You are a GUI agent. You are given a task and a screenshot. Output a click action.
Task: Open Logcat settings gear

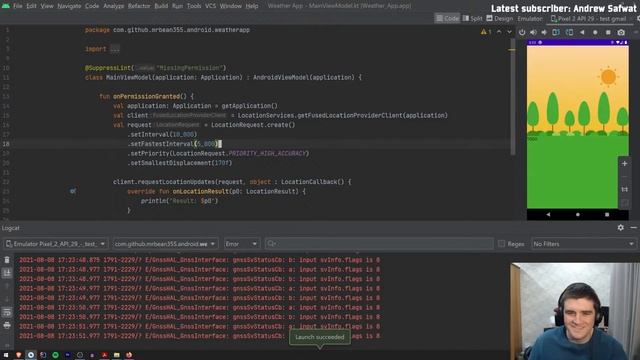pyautogui.click(x=620, y=228)
